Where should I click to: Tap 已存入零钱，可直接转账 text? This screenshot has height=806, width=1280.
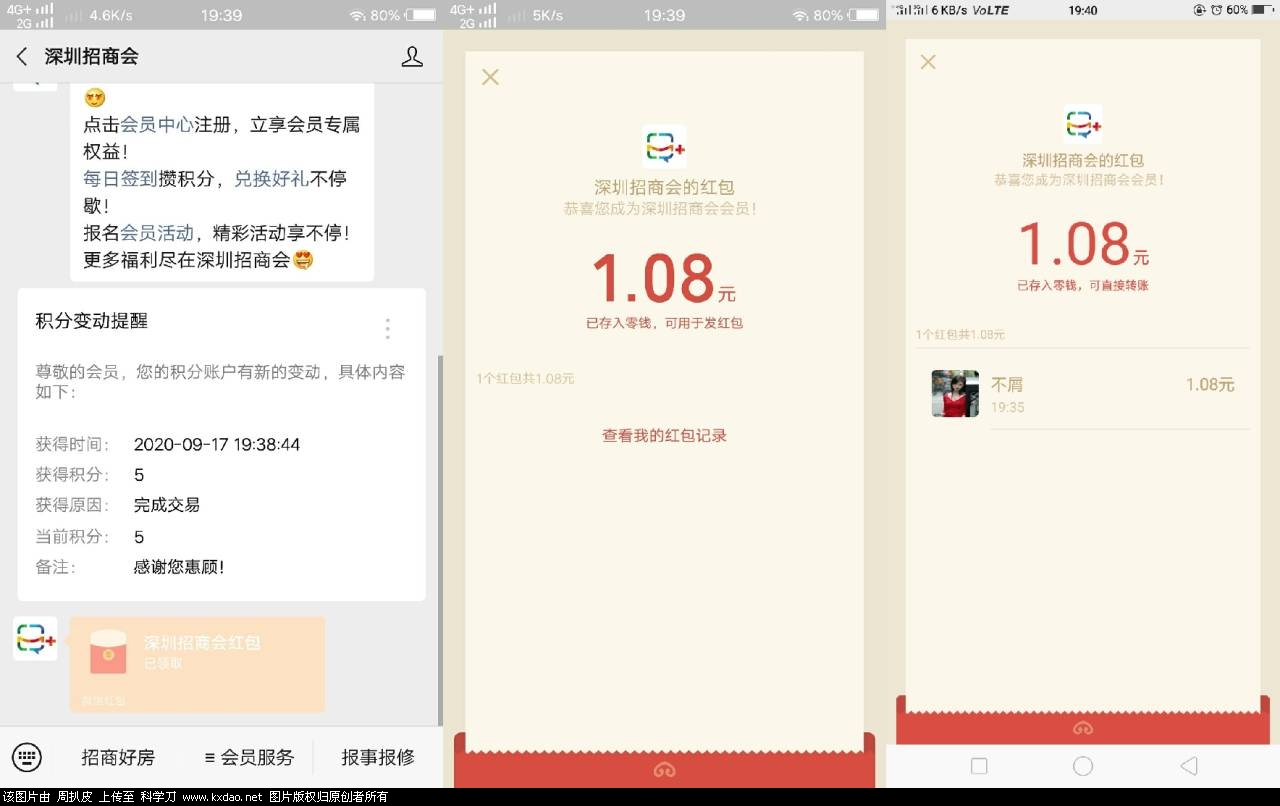point(1083,286)
